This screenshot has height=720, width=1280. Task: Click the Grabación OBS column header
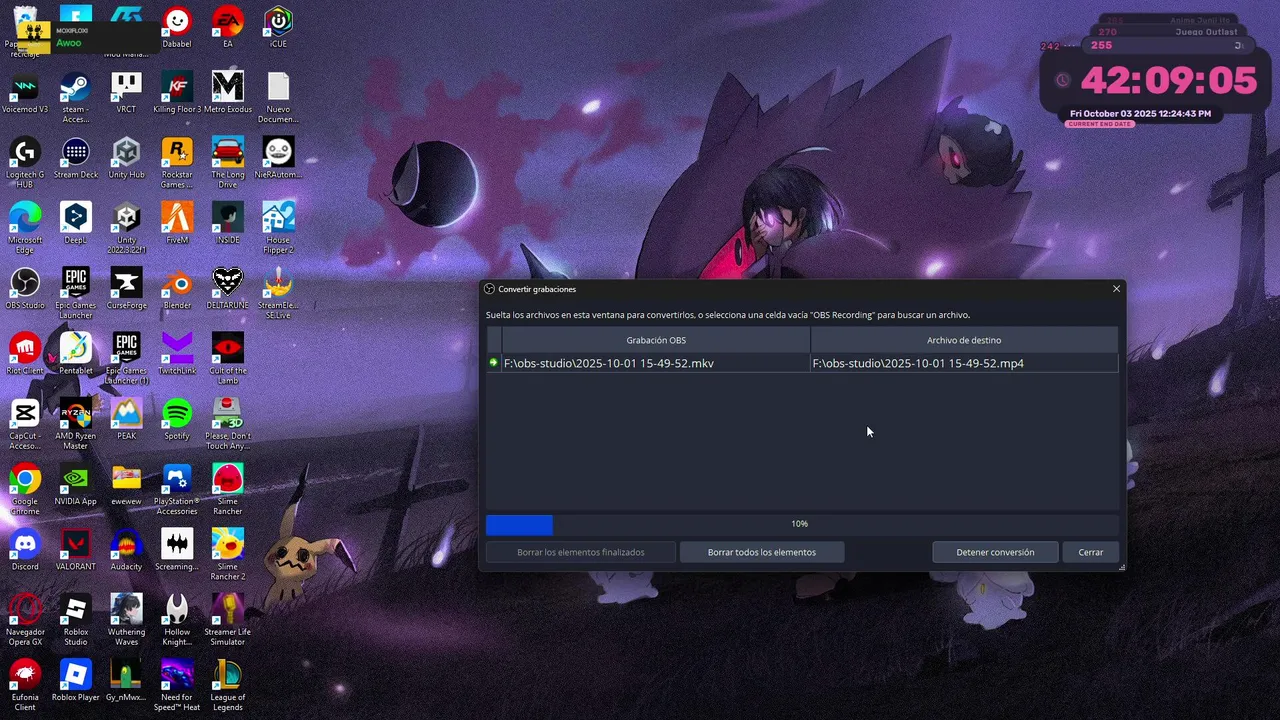656,340
